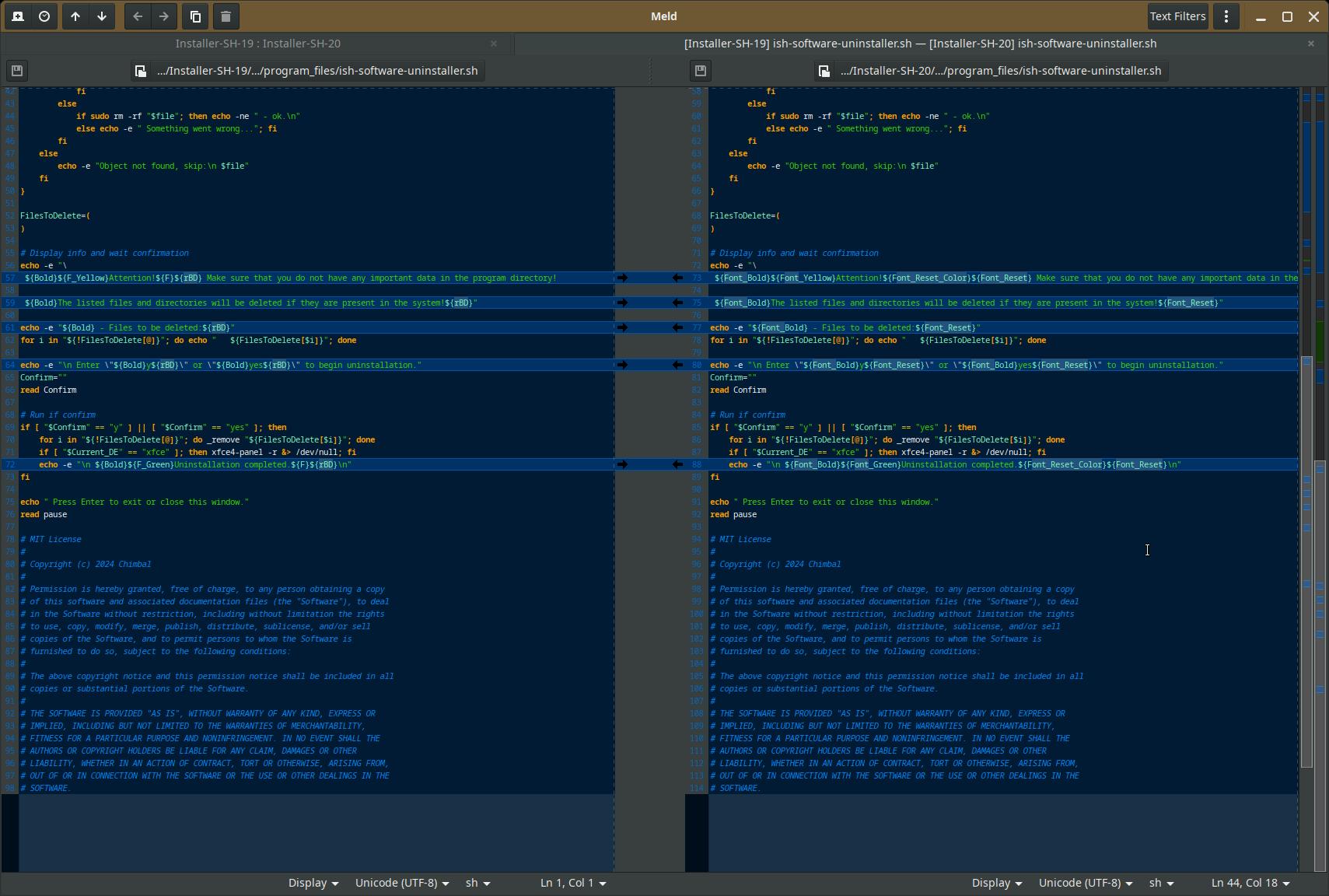Click the trash delete icon in toolbar
The height and width of the screenshot is (896, 1329).
[226, 16]
